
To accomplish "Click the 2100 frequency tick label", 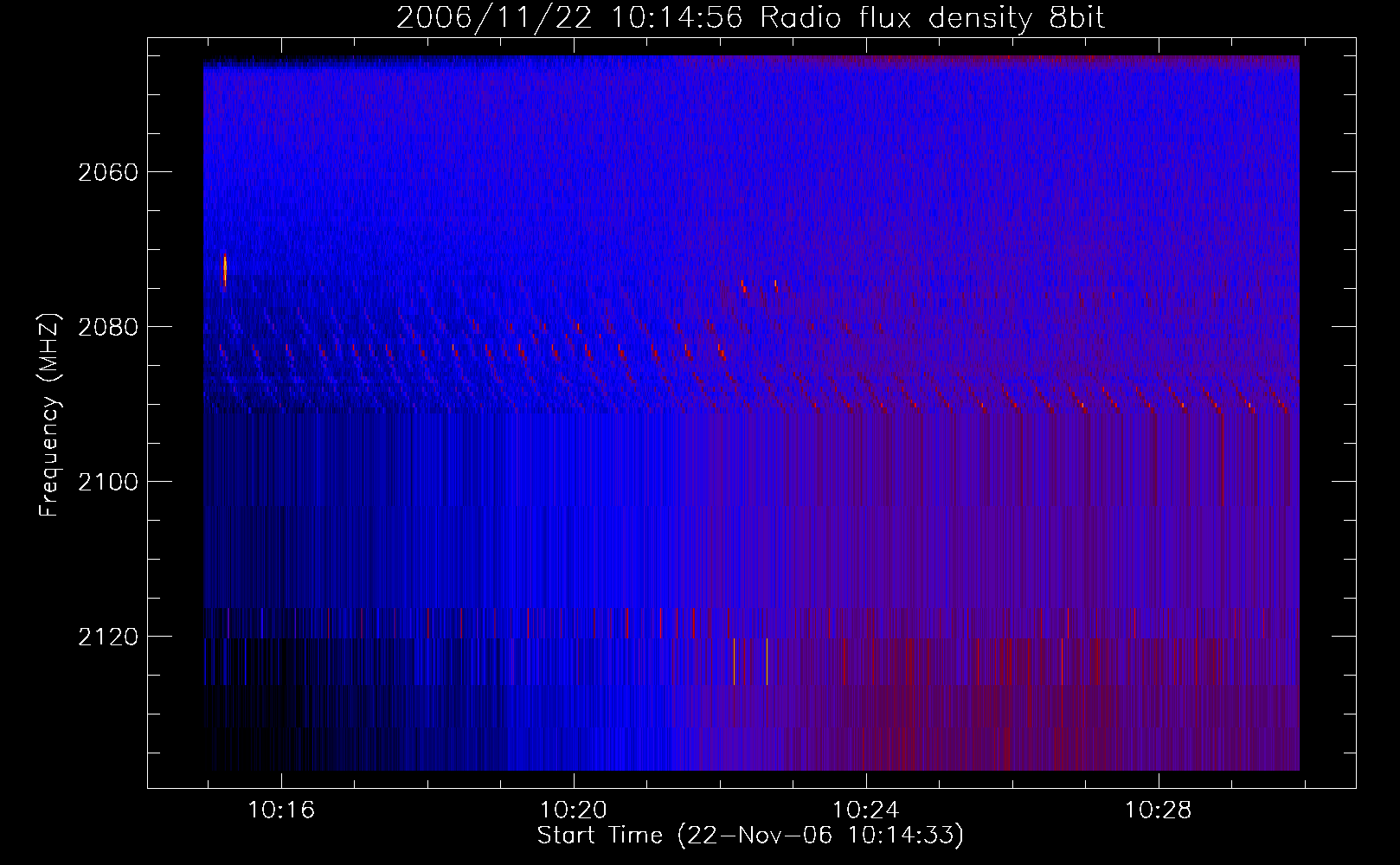I will (108, 482).
